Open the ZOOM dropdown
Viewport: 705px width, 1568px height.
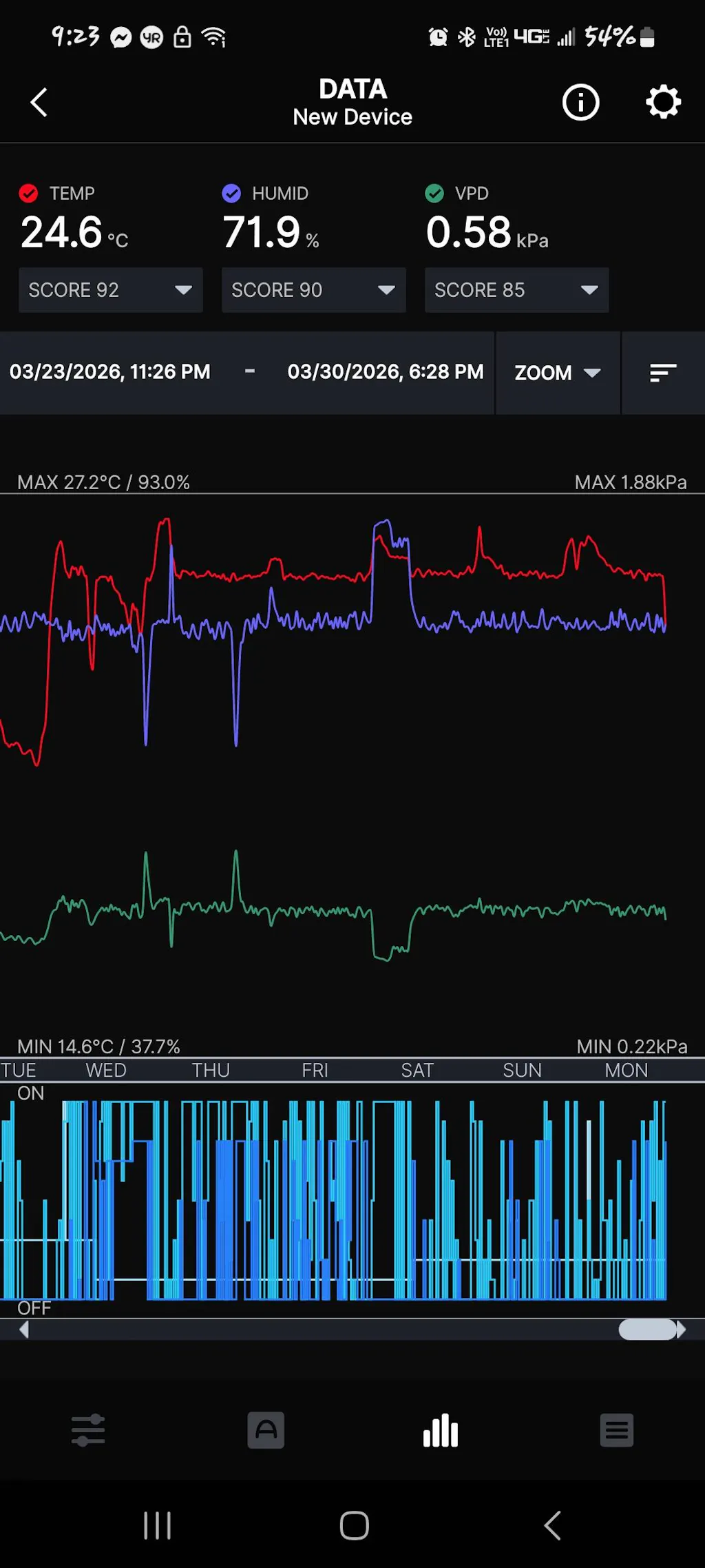(x=558, y=373)
